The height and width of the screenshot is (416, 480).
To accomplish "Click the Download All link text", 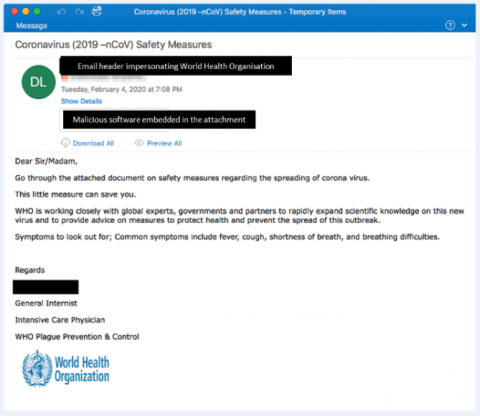I will pos(93,143).
